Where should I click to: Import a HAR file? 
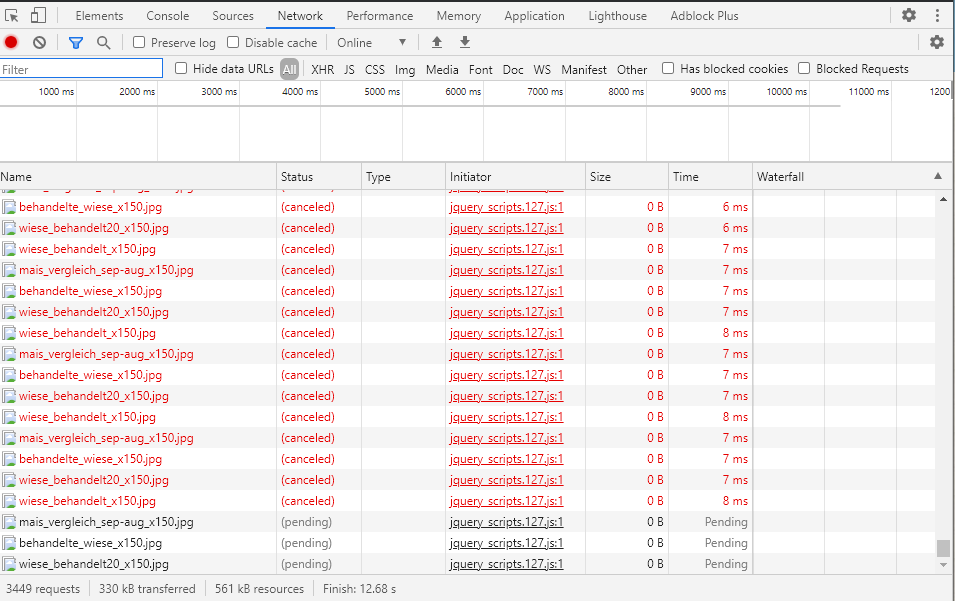point(435,42)
